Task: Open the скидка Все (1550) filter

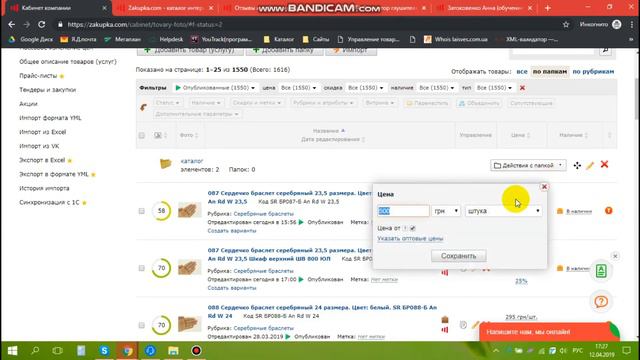Action: pyautogui.click(x=366, y=88)
